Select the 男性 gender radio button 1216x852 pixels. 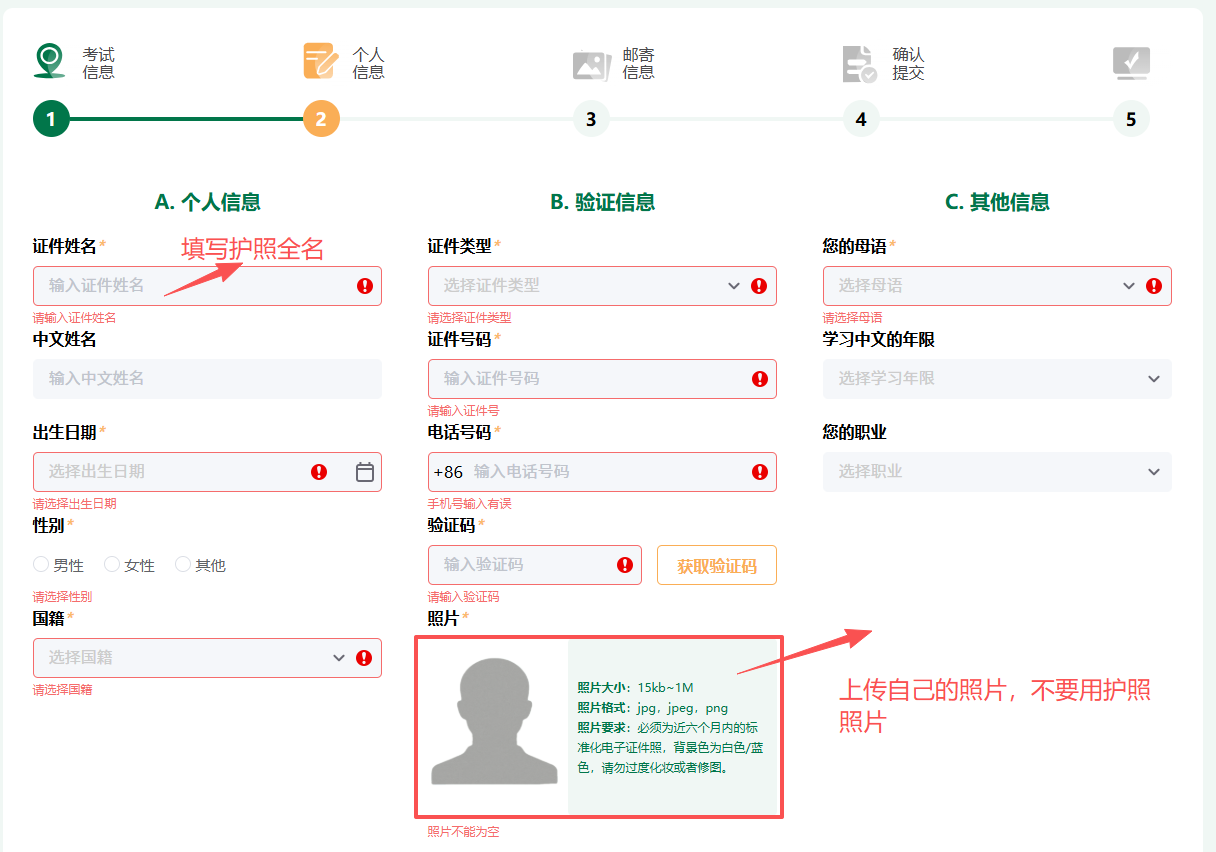tap(41, 565)
